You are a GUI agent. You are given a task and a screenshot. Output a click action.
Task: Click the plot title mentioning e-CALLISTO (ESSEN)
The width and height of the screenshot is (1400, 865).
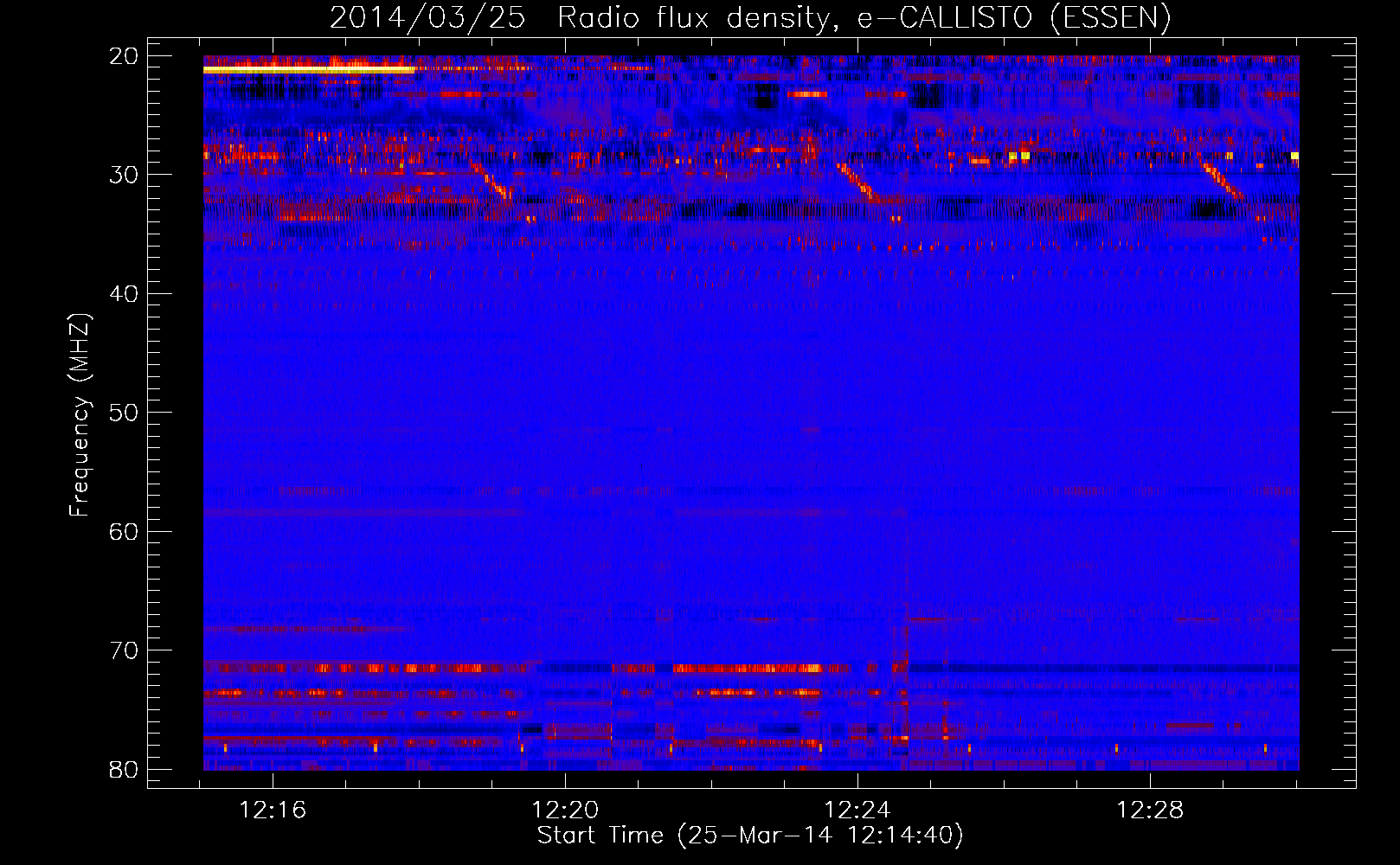click(749, 17)
